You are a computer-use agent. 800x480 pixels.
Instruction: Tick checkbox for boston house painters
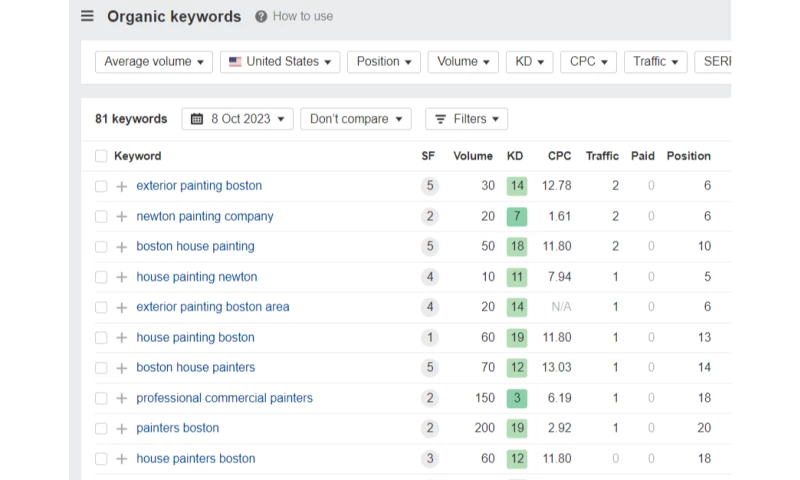[x=101, y=368]
